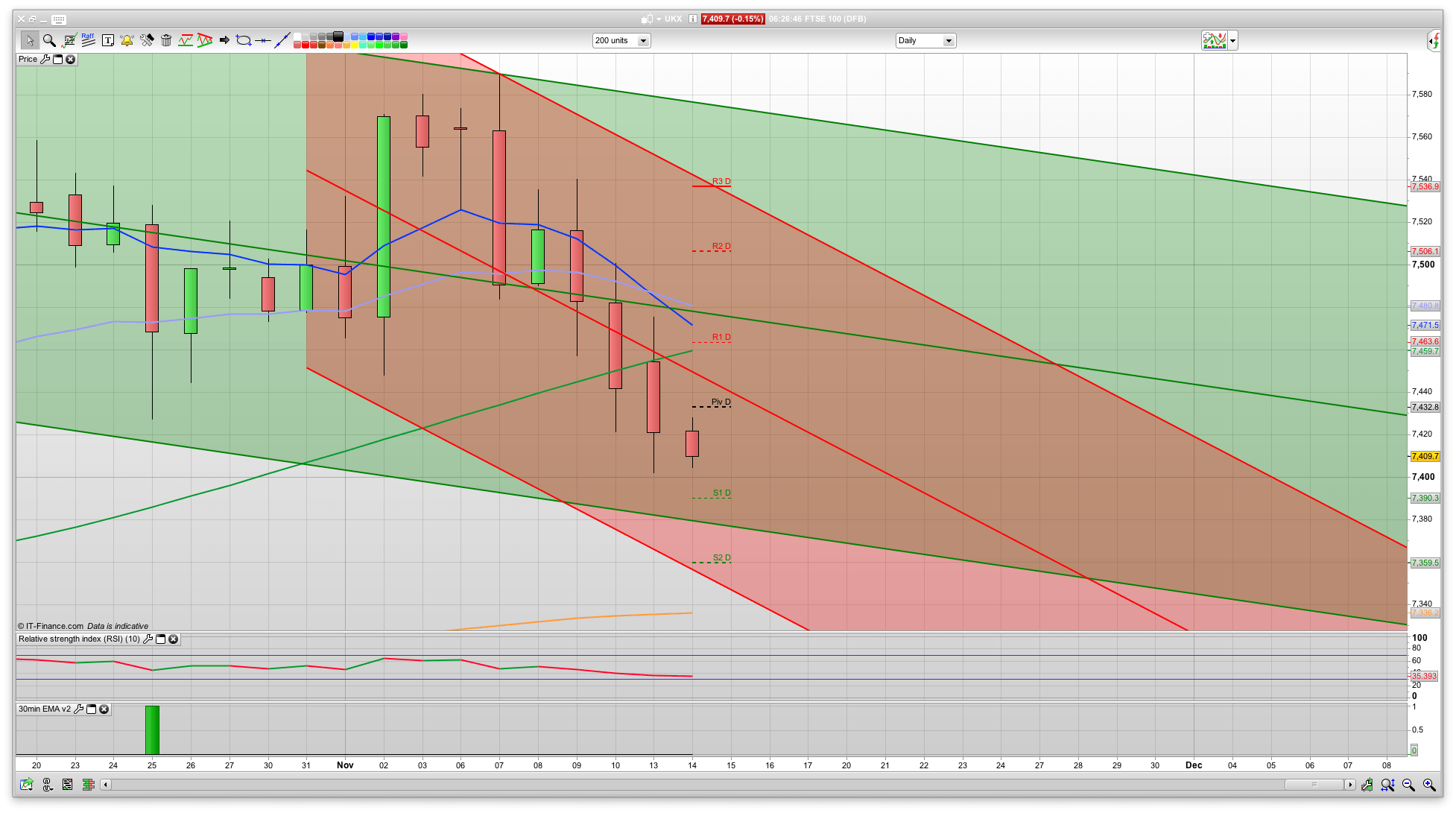Open Price panel wrench settings
This screenshot has width=1456, height=813.
pos(45,59)
